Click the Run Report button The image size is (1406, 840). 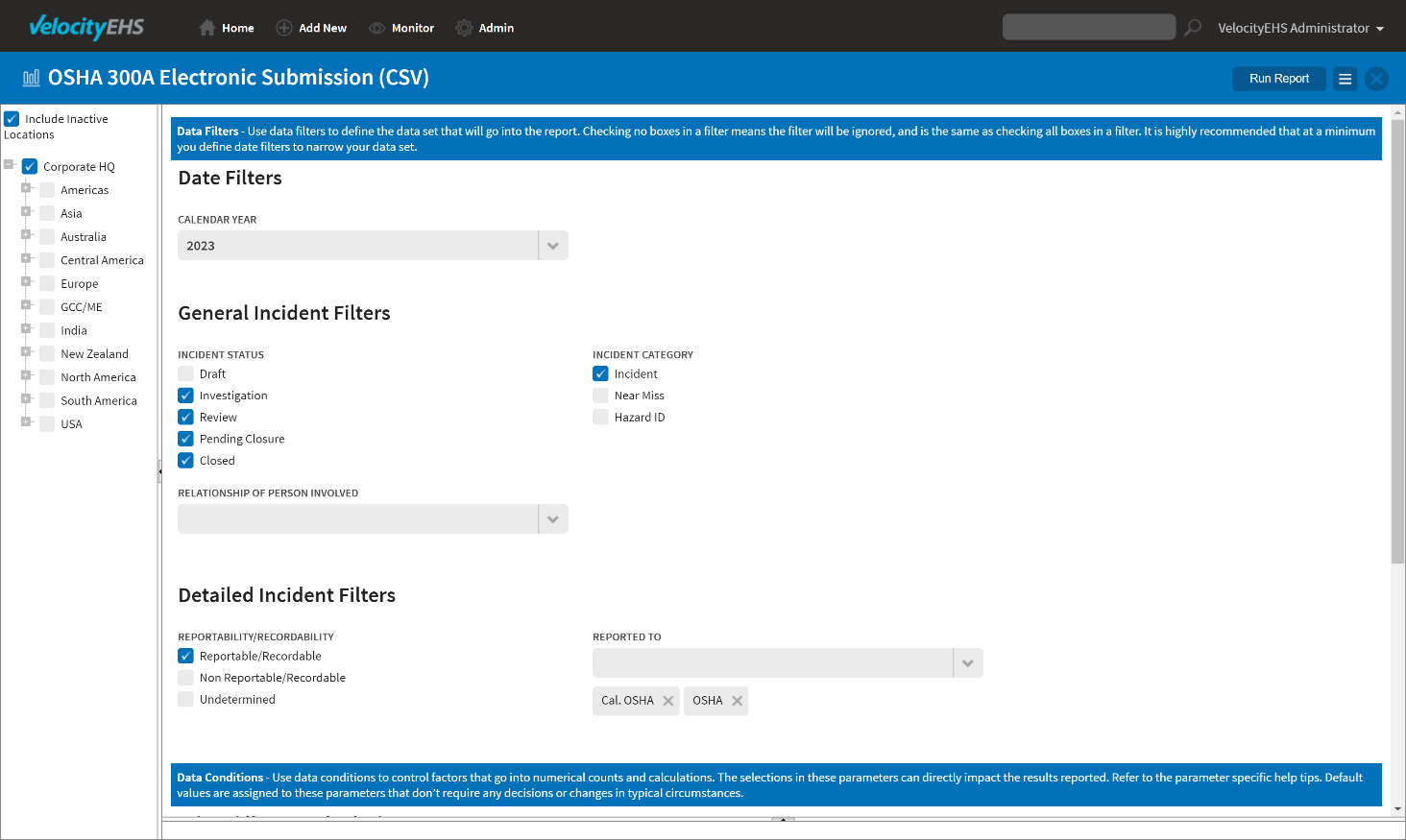(1279, 79)
